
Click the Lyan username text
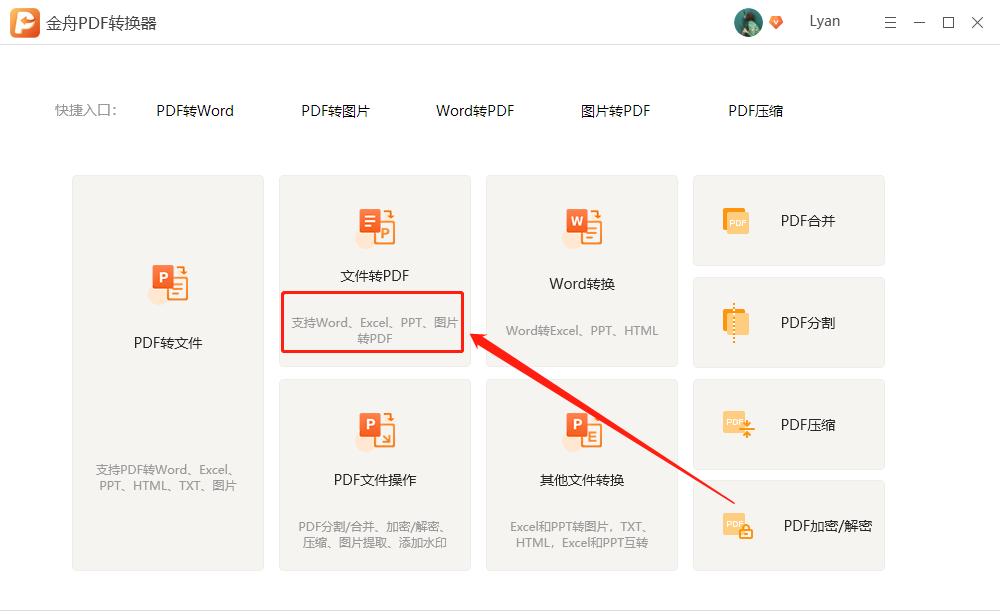pyautogui.click(x=824, y=21)
